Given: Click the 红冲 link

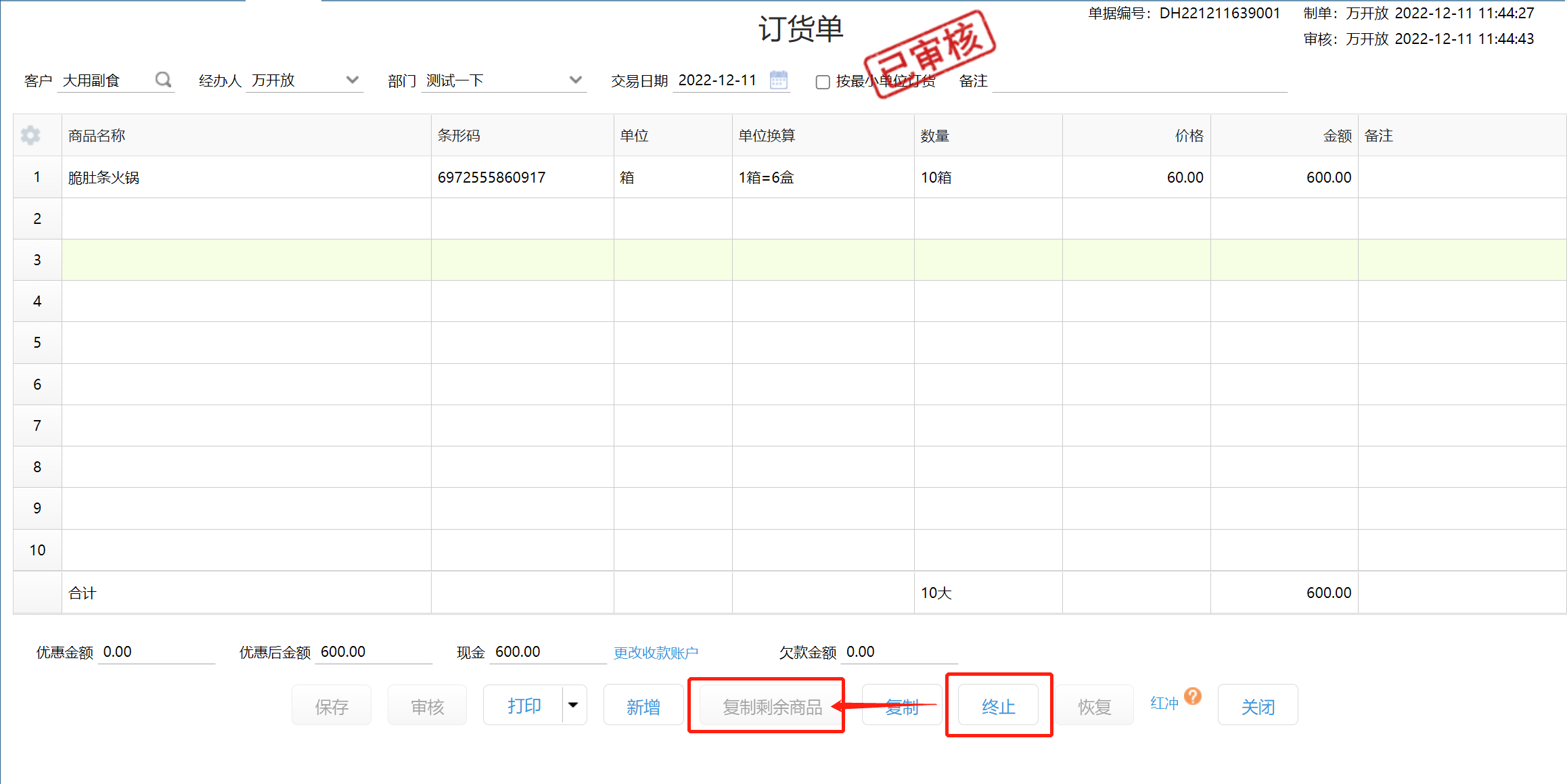Looking at the screenshot, I should coord(1164,703).
